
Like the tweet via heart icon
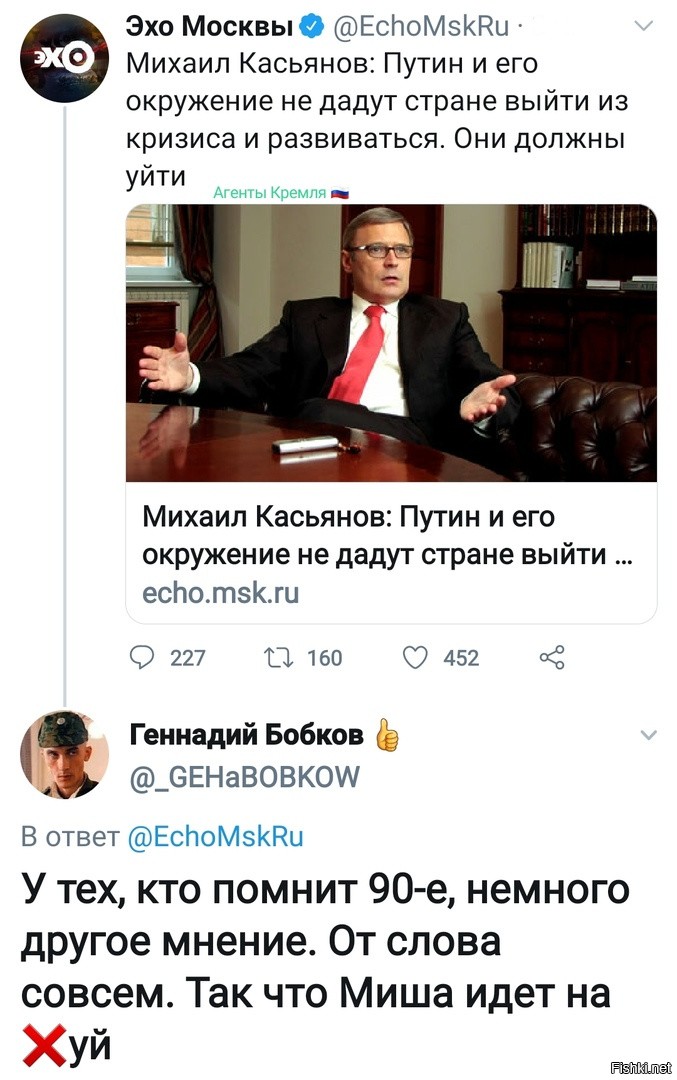(x=415, y=658)
